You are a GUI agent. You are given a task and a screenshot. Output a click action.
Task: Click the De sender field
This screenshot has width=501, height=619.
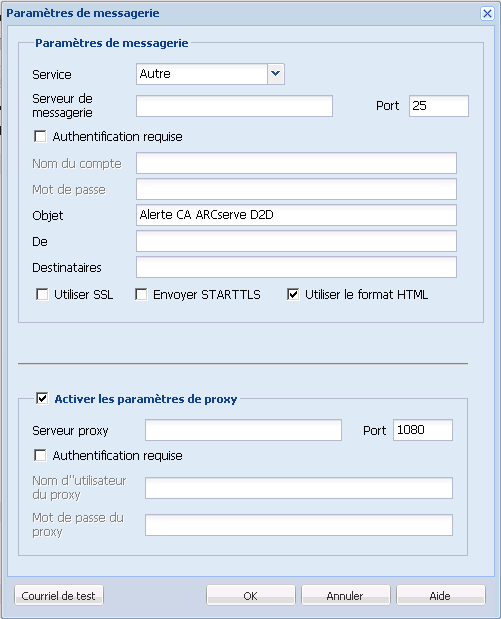point(296,241)
